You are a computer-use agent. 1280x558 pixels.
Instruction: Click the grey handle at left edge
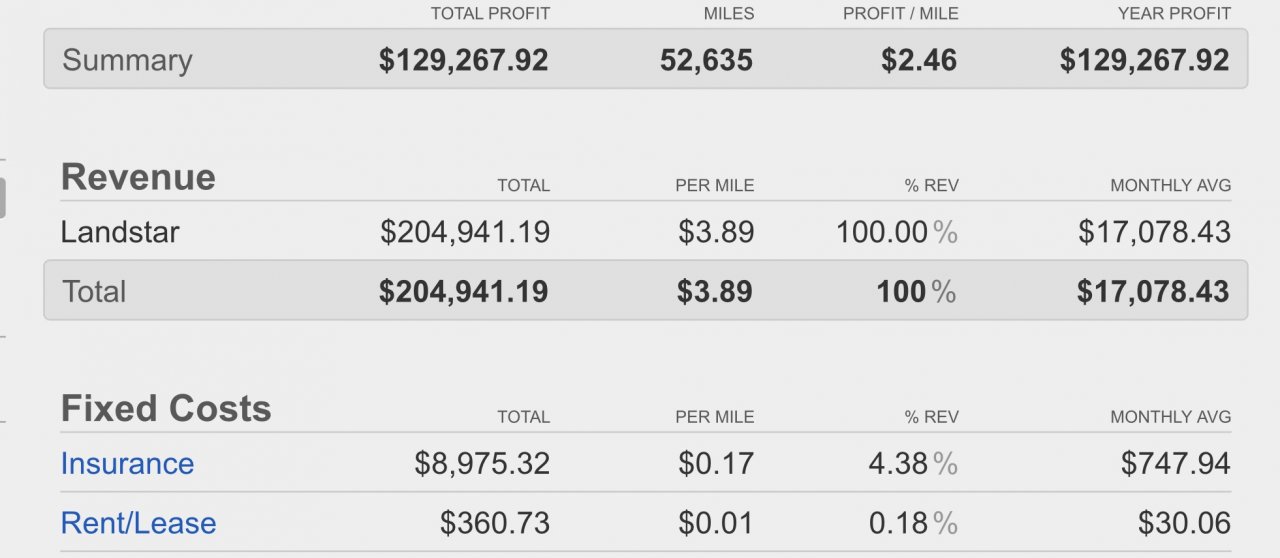coord(2,198)
